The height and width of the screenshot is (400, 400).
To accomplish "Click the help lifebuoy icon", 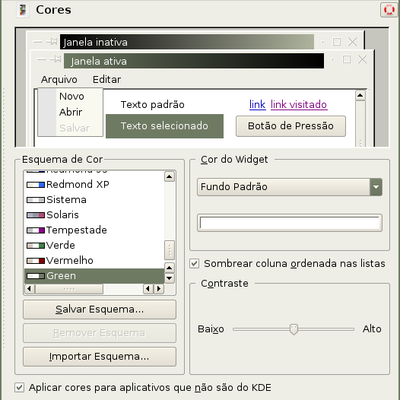I will pos(389,10).
